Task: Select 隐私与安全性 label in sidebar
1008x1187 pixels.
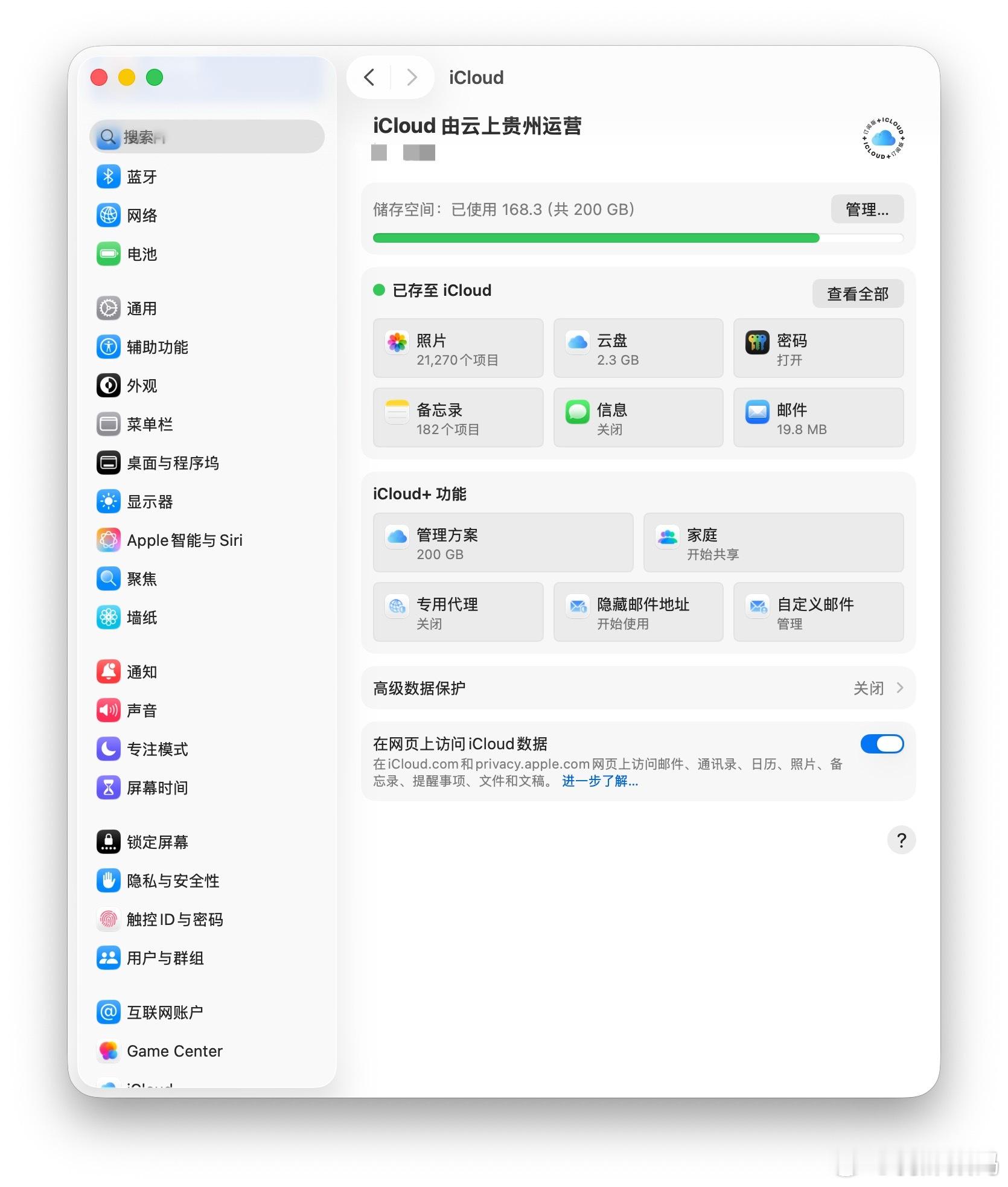Action: [x=173, y=881]
